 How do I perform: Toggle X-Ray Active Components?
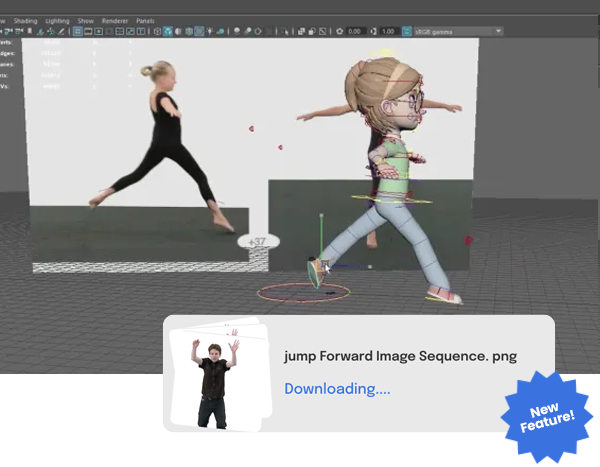[312, 31]
